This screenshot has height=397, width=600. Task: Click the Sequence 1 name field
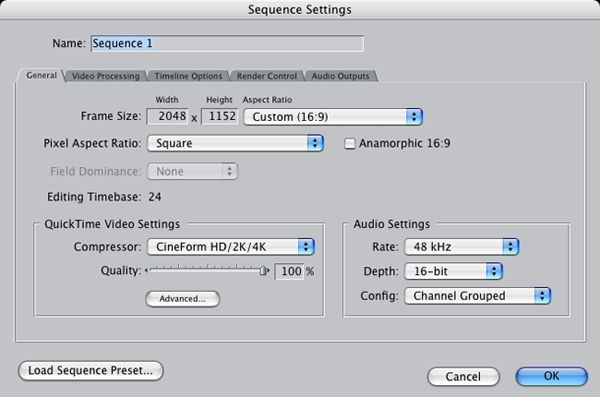click(x=227, y=43)
